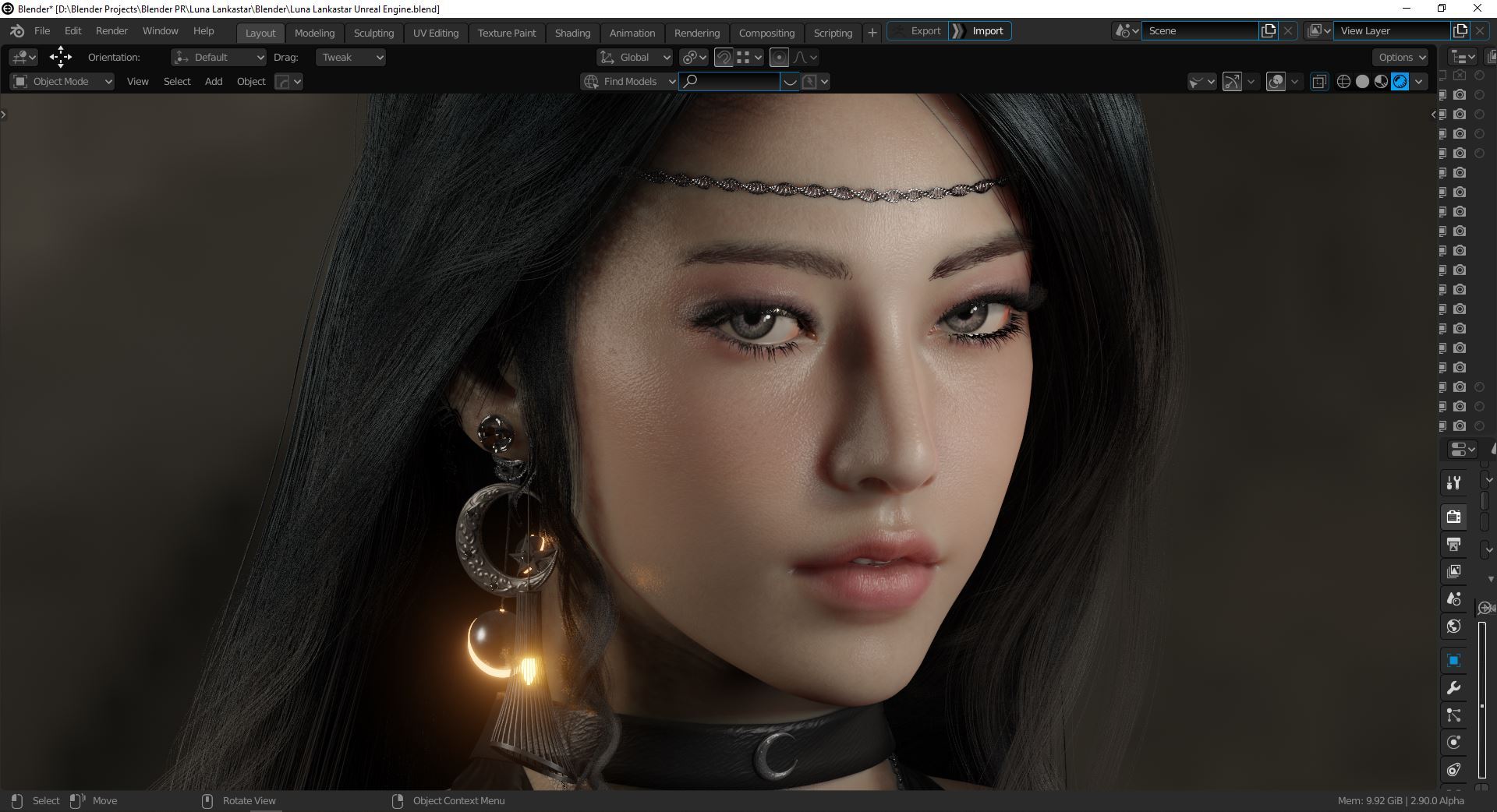
Task: Open the Tweak drag dropdown
Action: 352,58
